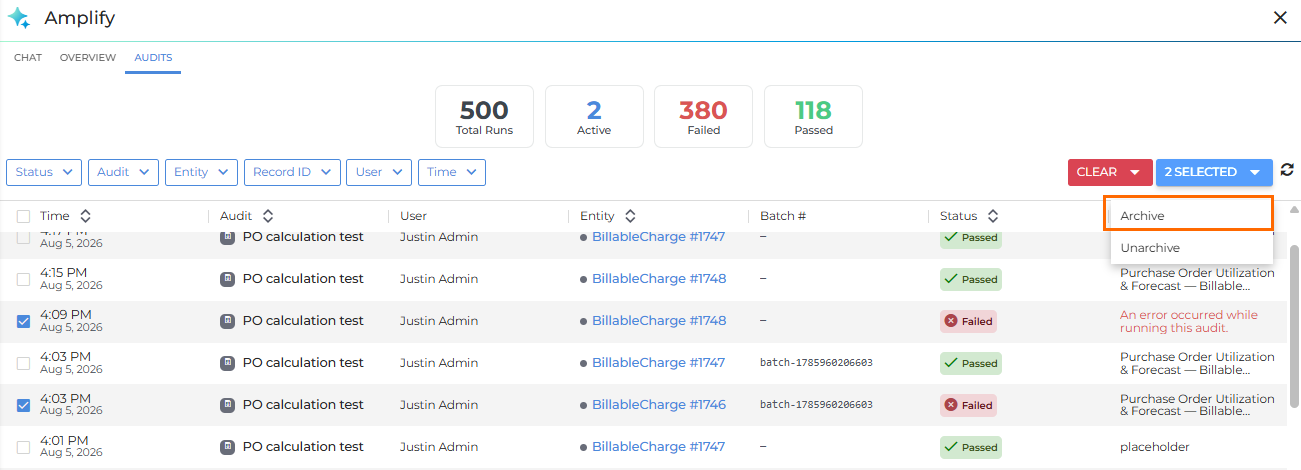The image size is (1301, 470).
Task: Open the Time filter dropdown
Action: coord(452,172)
